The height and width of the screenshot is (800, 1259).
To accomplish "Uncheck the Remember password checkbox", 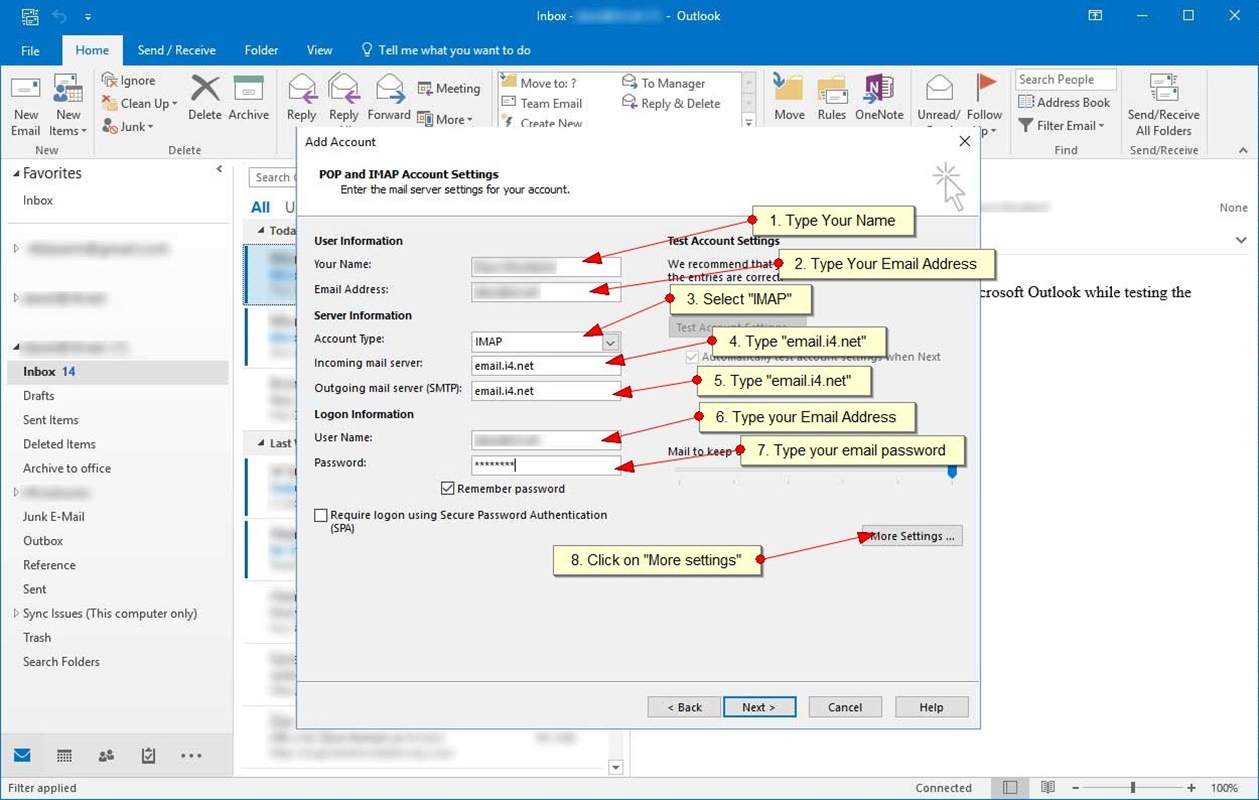I will pos(448,488).
